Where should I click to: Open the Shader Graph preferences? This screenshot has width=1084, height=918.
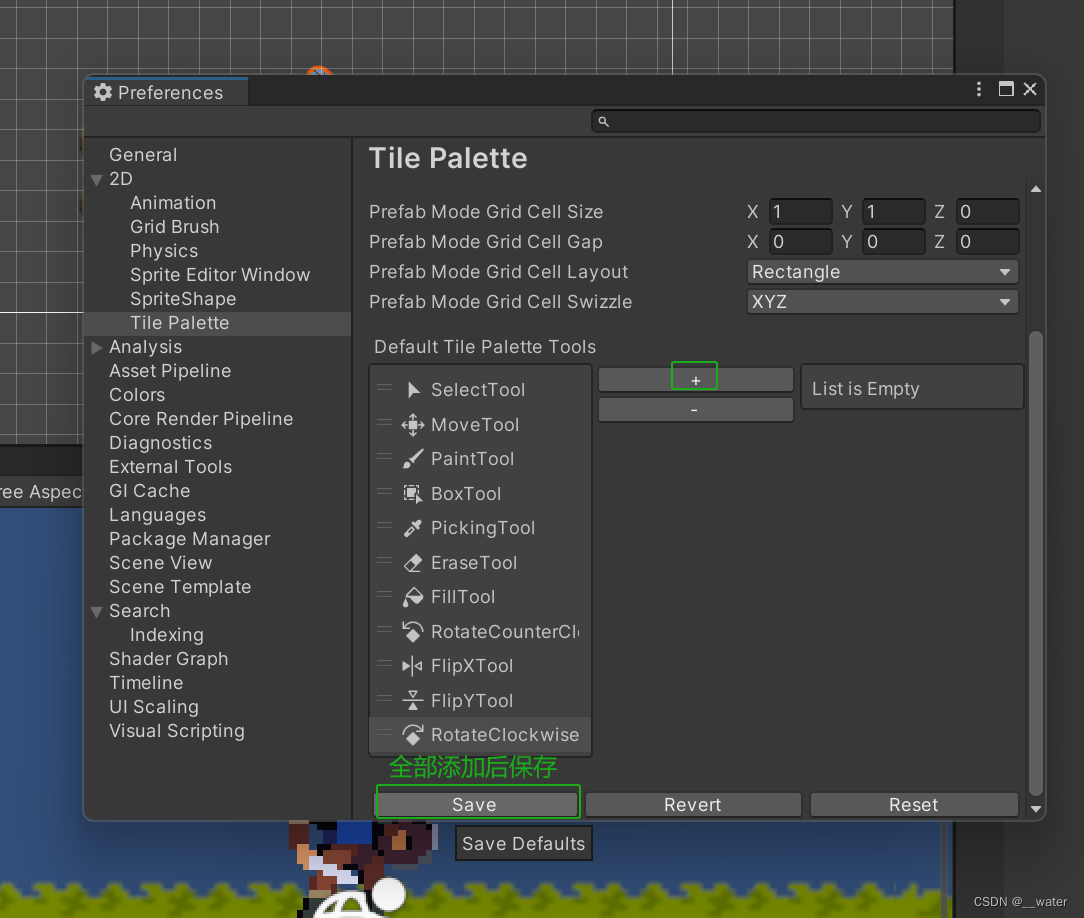click(169, 659)
